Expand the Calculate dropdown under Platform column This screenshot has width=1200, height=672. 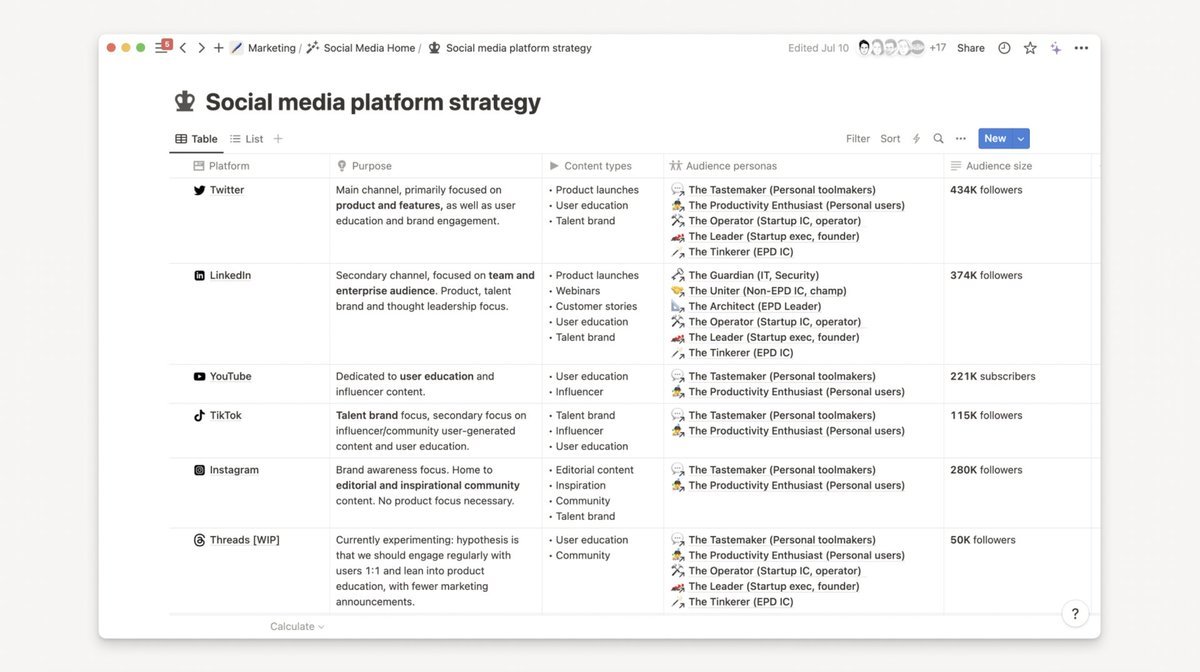pos(297,627)
